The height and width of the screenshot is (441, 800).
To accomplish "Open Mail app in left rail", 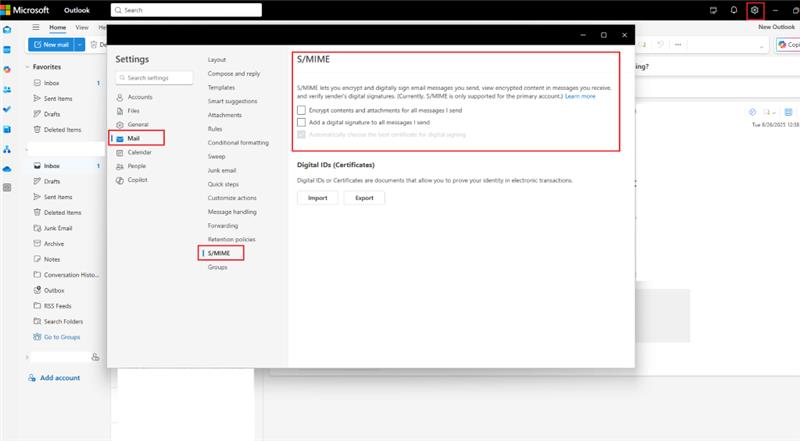I will pyautogui.click(x=7, y=30).
